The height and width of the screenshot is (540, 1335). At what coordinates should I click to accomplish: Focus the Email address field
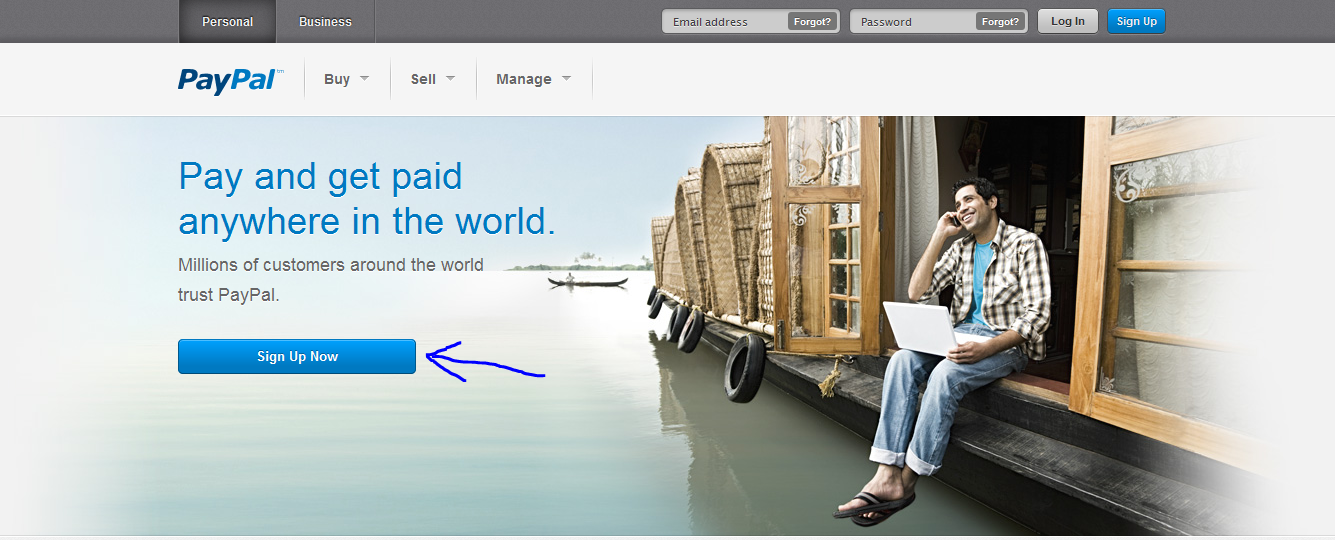[x=725, y=22]
